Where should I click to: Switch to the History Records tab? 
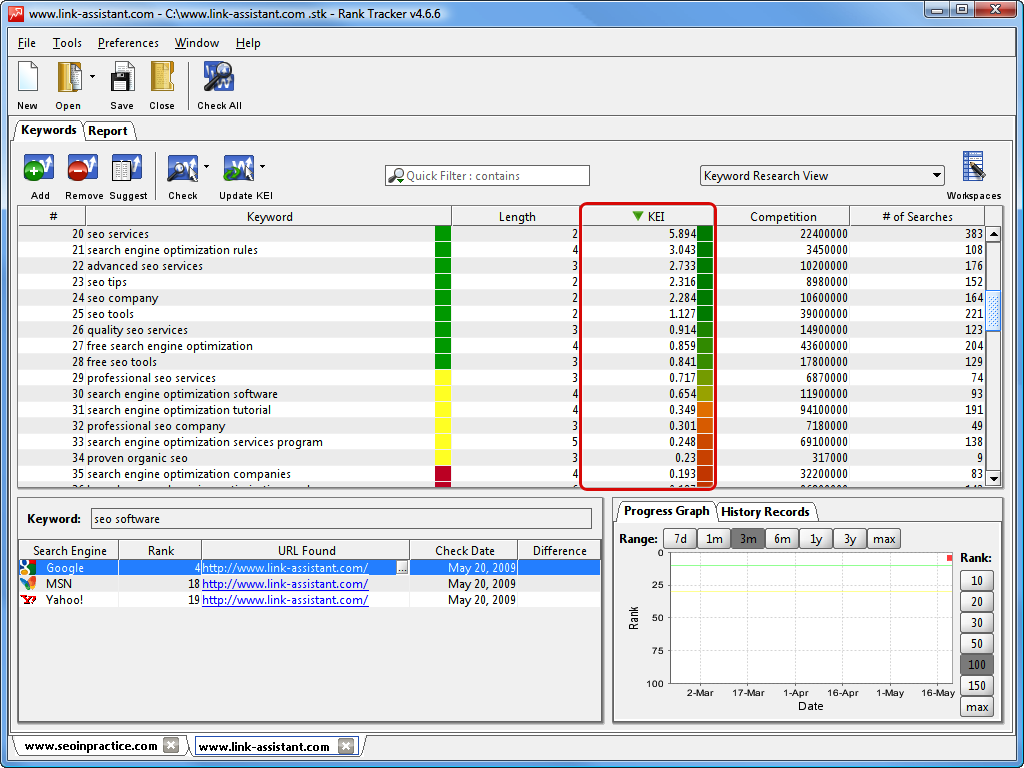click(x=765, y=512)
